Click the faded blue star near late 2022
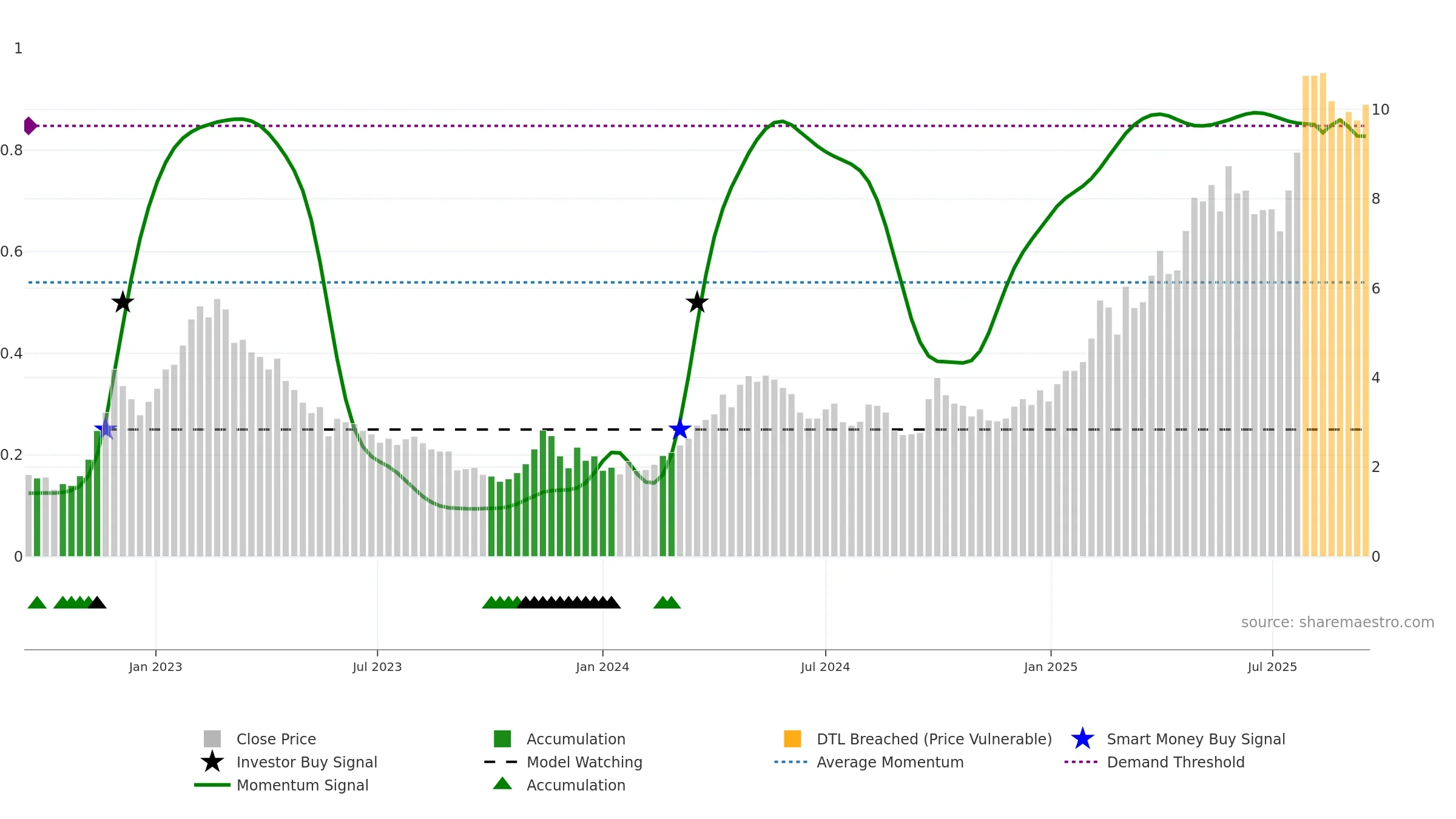The image size is (1456, 819). pyautogui.click(x=106, y=428)
